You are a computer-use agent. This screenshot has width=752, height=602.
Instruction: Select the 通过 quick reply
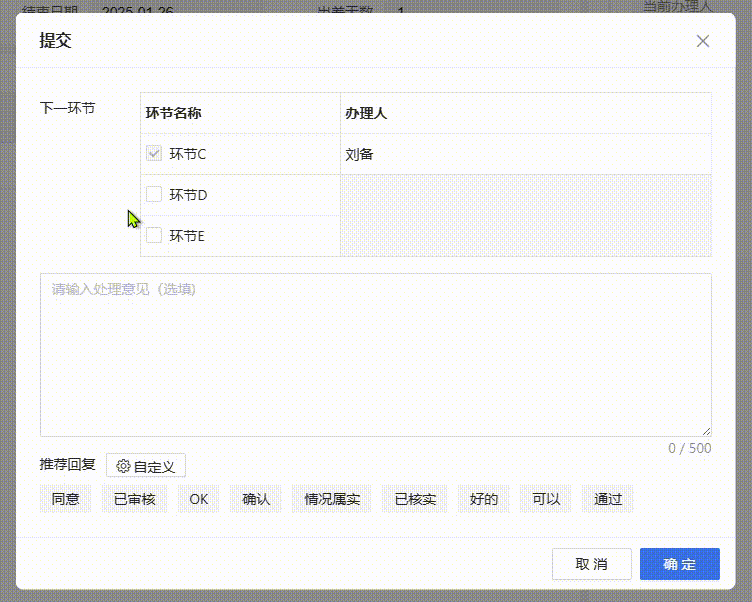(x=608, y=499)
